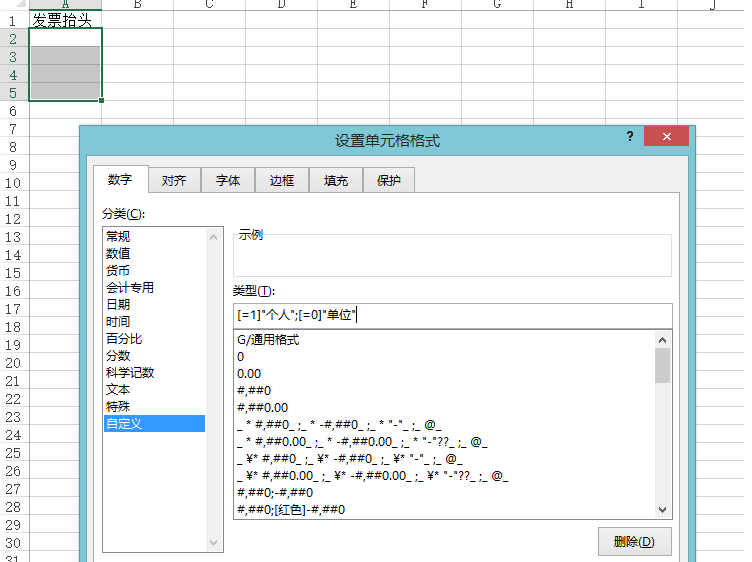Click the selection fill handle at A5
The image size is (752, 562).
click(x=101, y=100)
